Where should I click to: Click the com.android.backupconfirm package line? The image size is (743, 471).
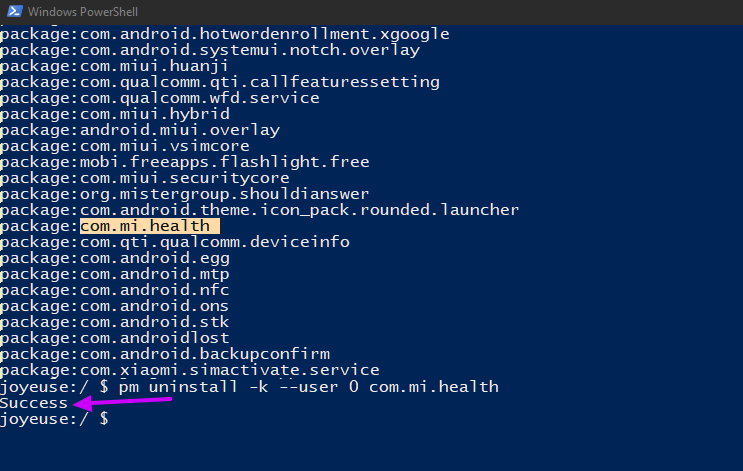click(165, 354)
